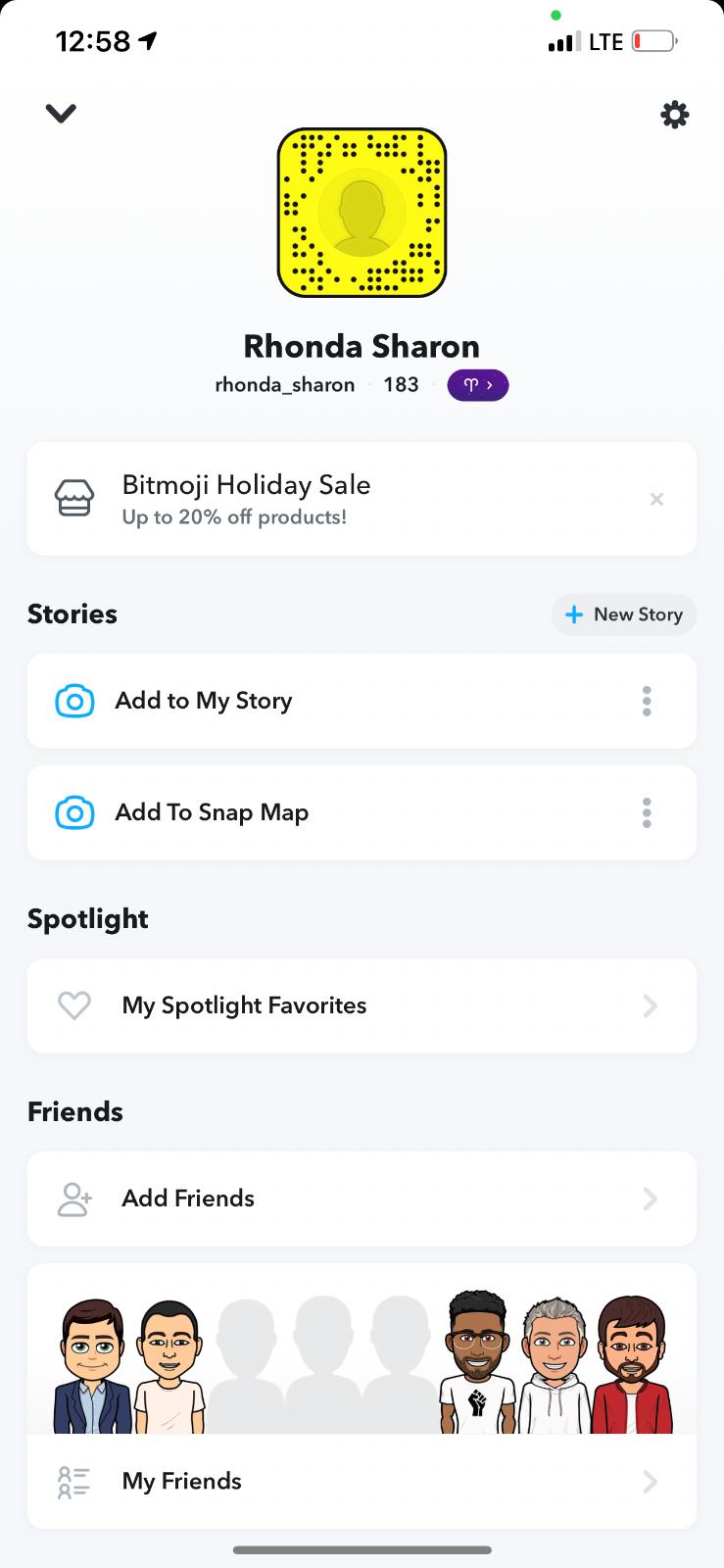This screenshot has height=1568, width=724.
Task: Open more options for My Story
Action: click(x=647, y=702)
